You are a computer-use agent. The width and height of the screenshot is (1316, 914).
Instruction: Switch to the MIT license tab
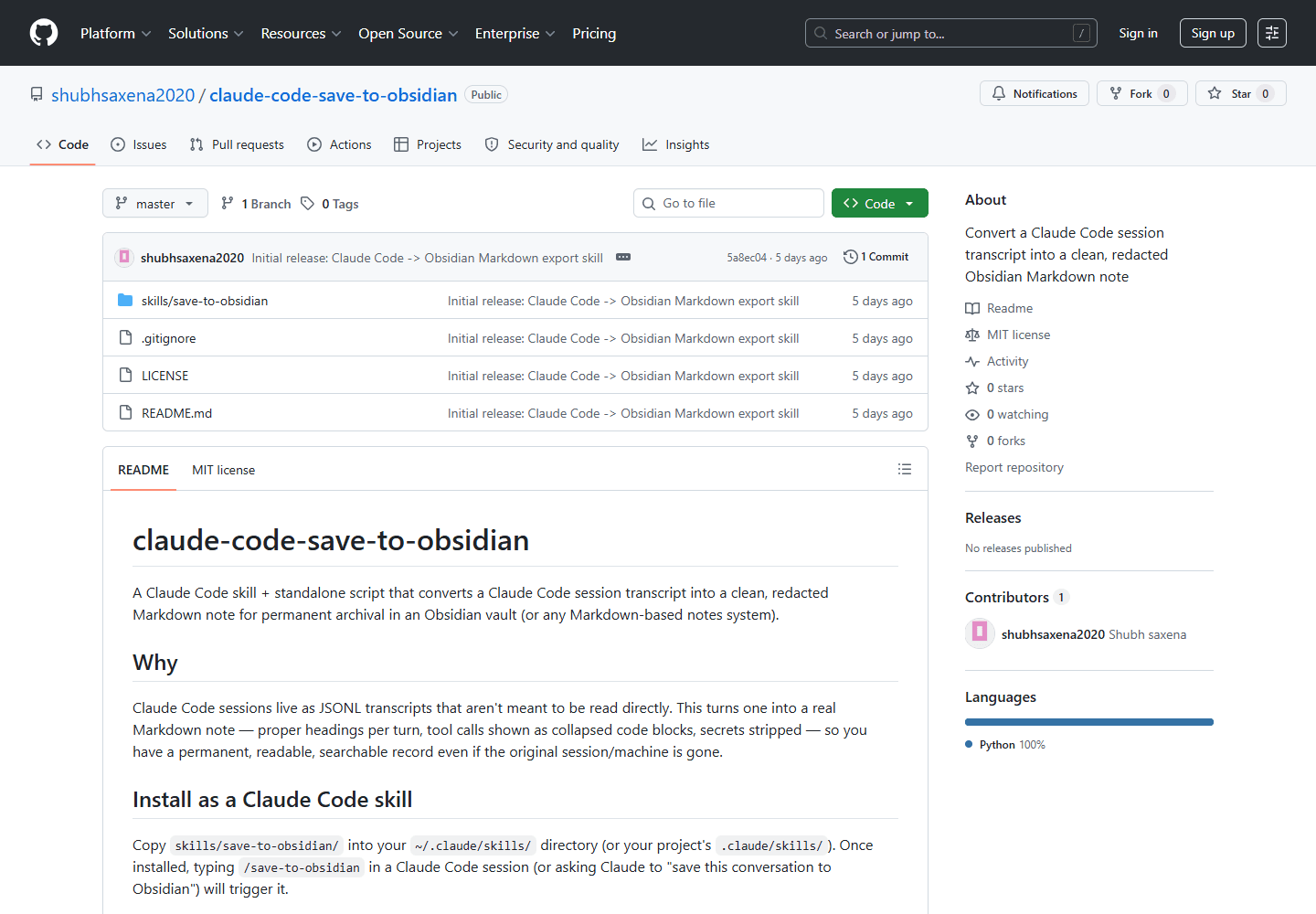pyautogui.click(x=223, y=470)
